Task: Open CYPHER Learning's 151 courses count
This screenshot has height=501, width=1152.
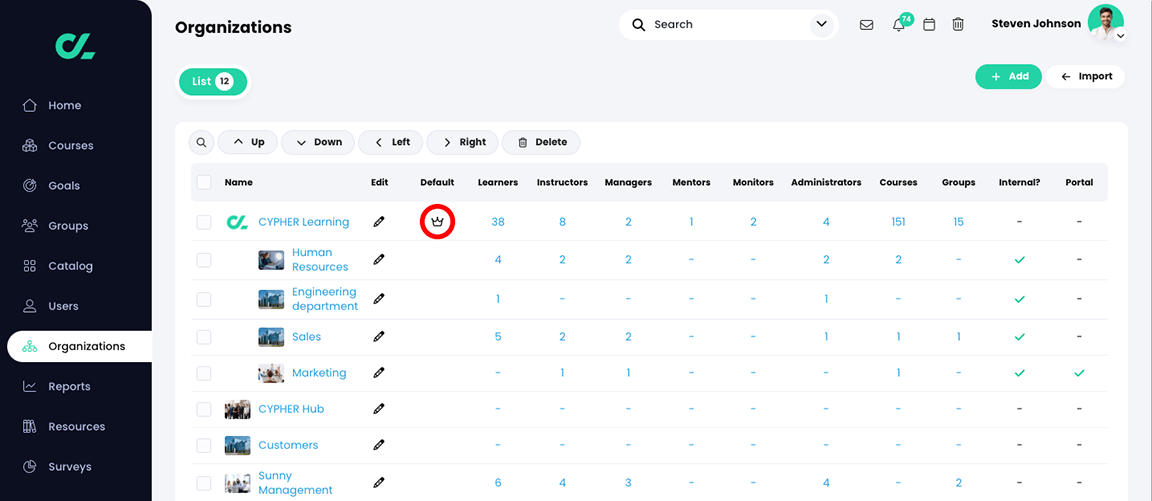Action: 898,222
